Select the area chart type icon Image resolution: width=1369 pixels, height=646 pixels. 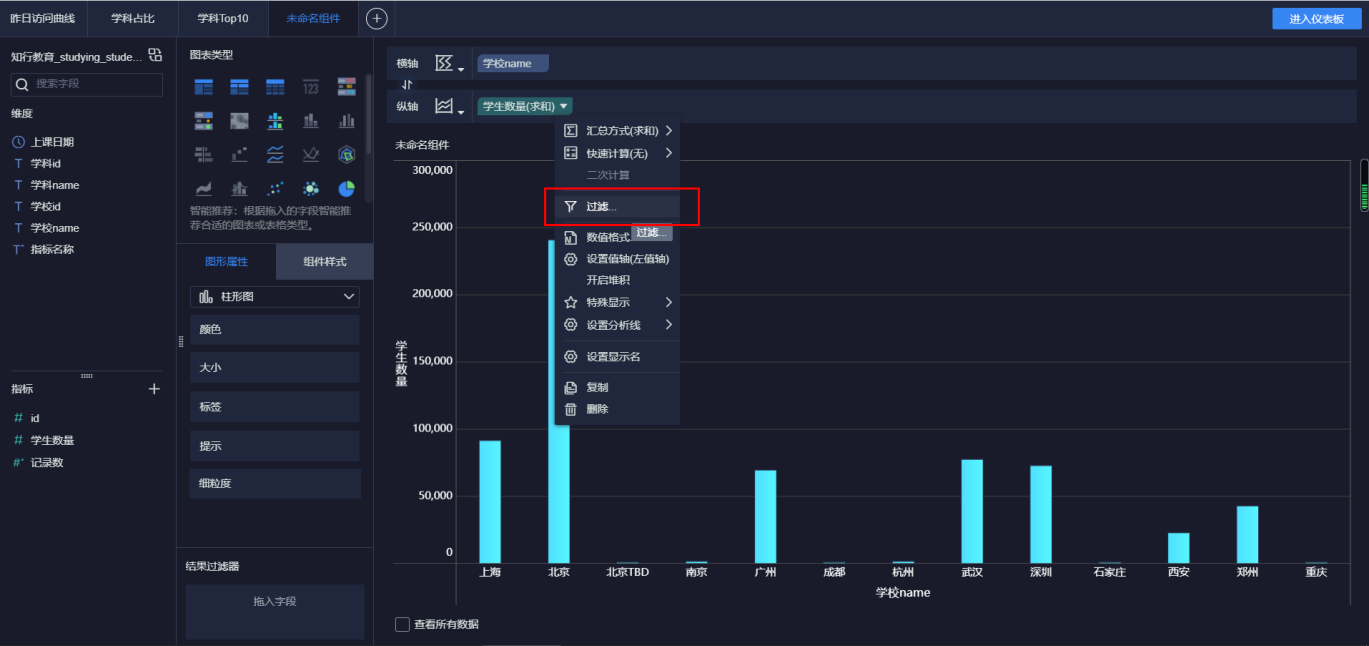coord(204,187)
